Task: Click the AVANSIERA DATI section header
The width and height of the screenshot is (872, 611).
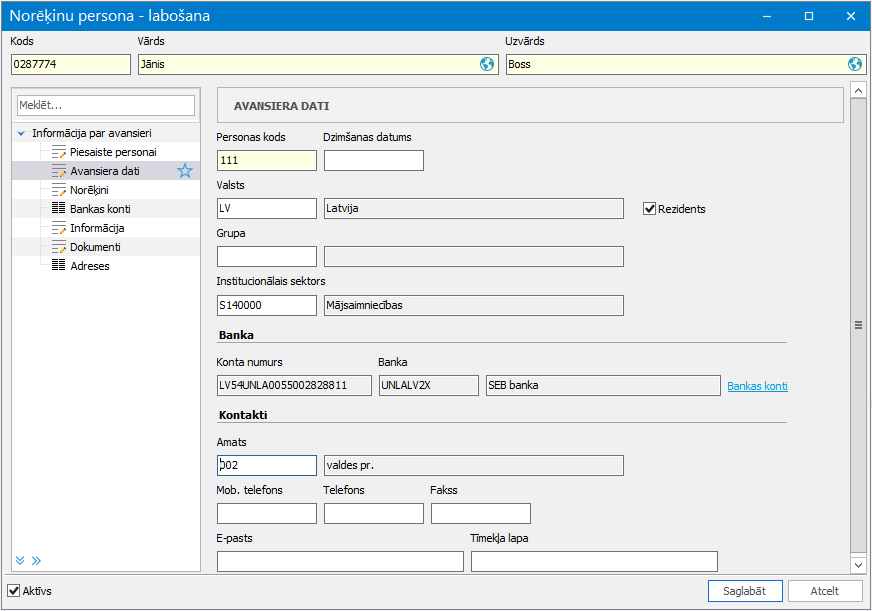Action: pyautogui.click(x=531, y=105)
